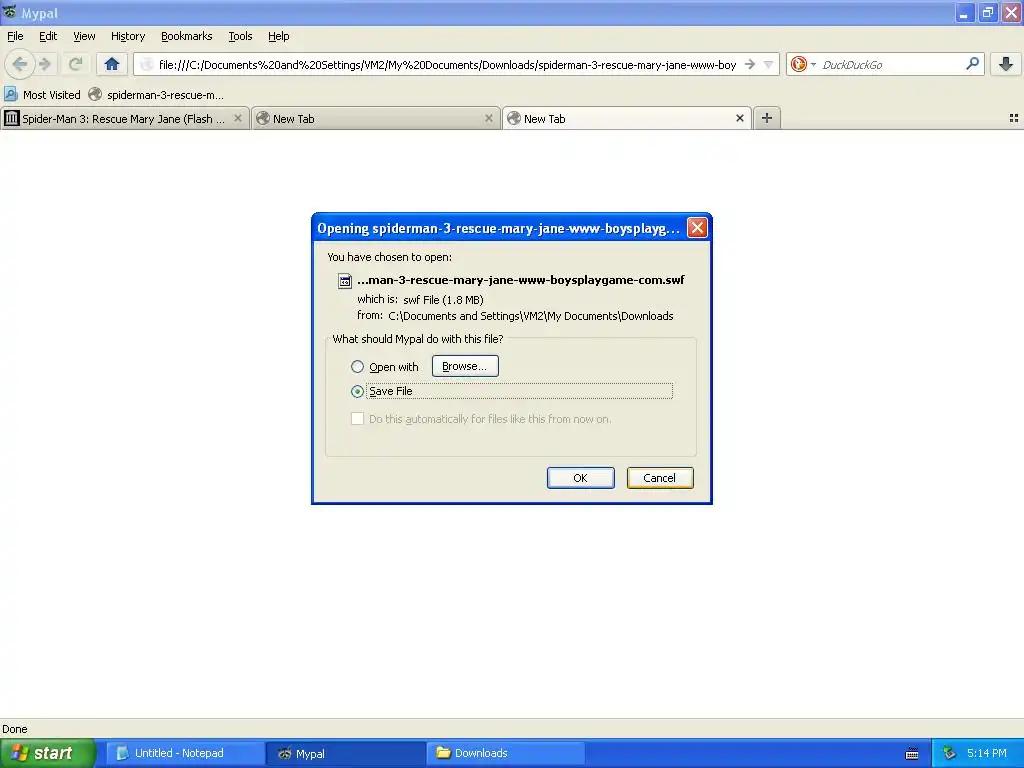Image resolution: width=1024 pixels, height=768 pixels.
Task: Switch to the middle New Tab
Action: (376, 118)
